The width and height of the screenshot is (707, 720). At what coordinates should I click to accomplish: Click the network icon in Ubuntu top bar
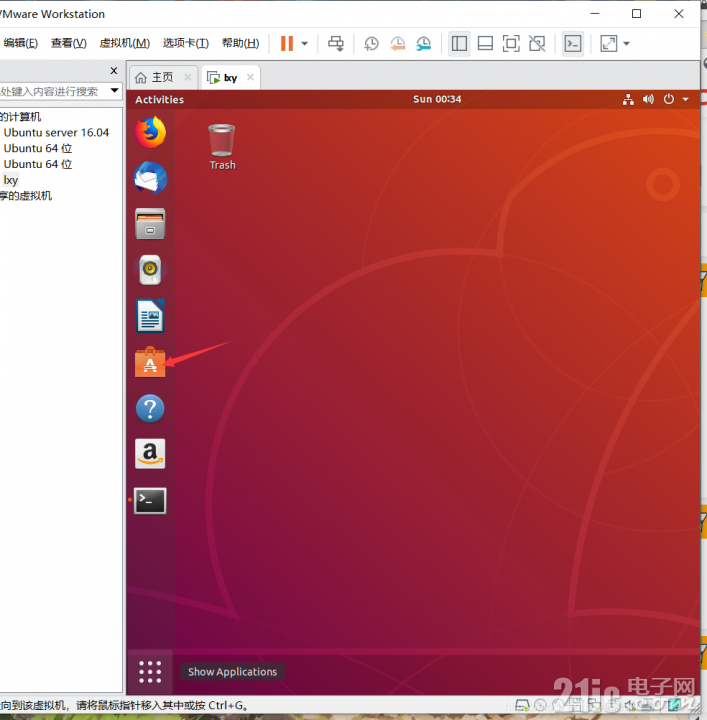pos(628,99)
